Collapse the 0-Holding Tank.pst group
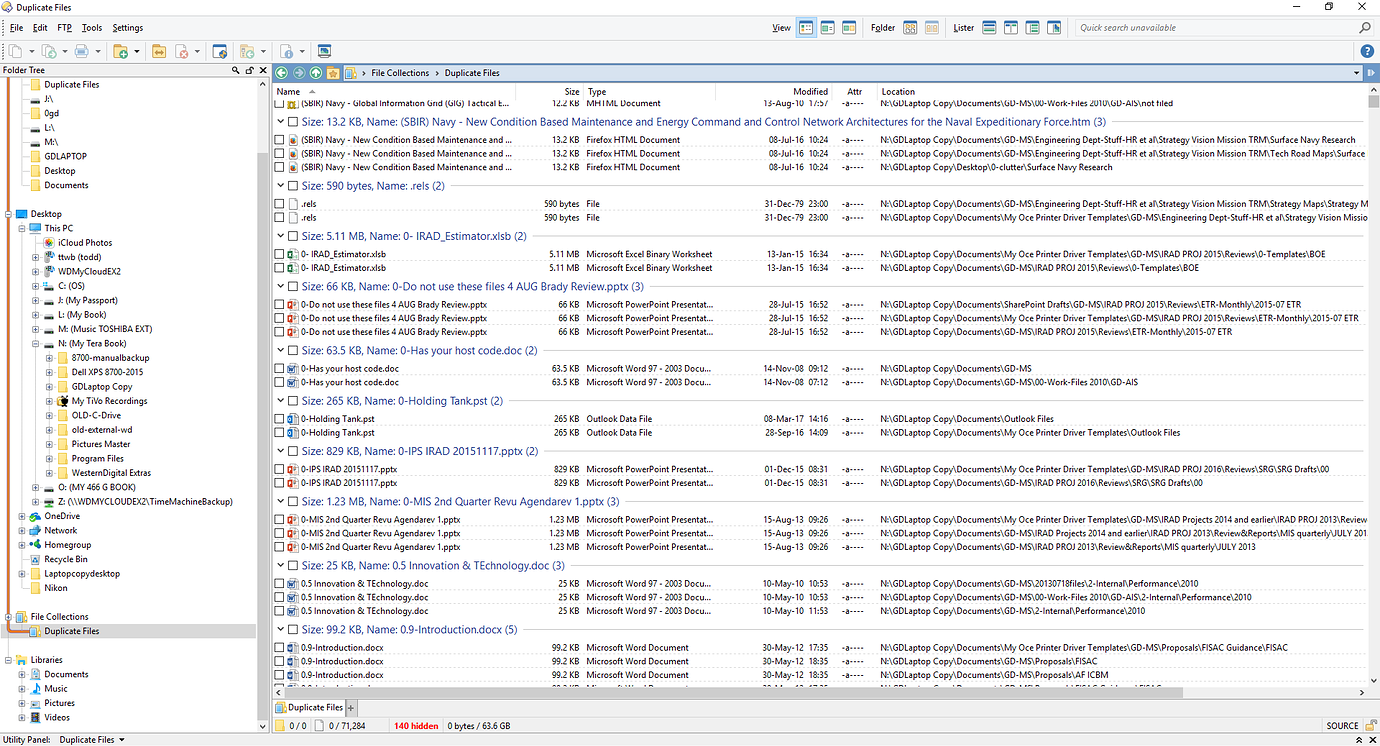This screenshot has height=746, width=1380. (281, 401)
